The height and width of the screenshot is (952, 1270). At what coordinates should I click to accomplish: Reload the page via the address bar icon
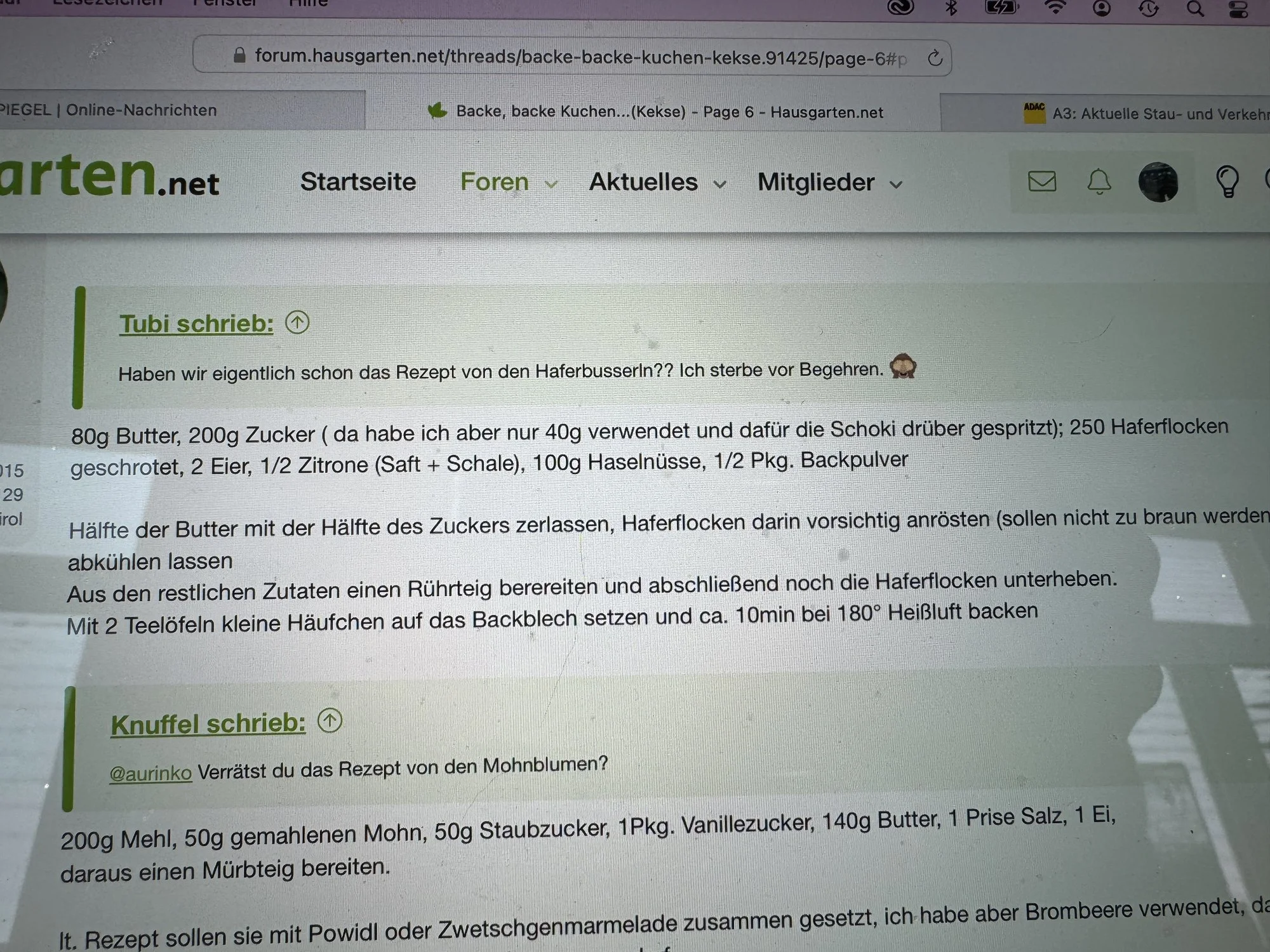click(x=934, y=59)
